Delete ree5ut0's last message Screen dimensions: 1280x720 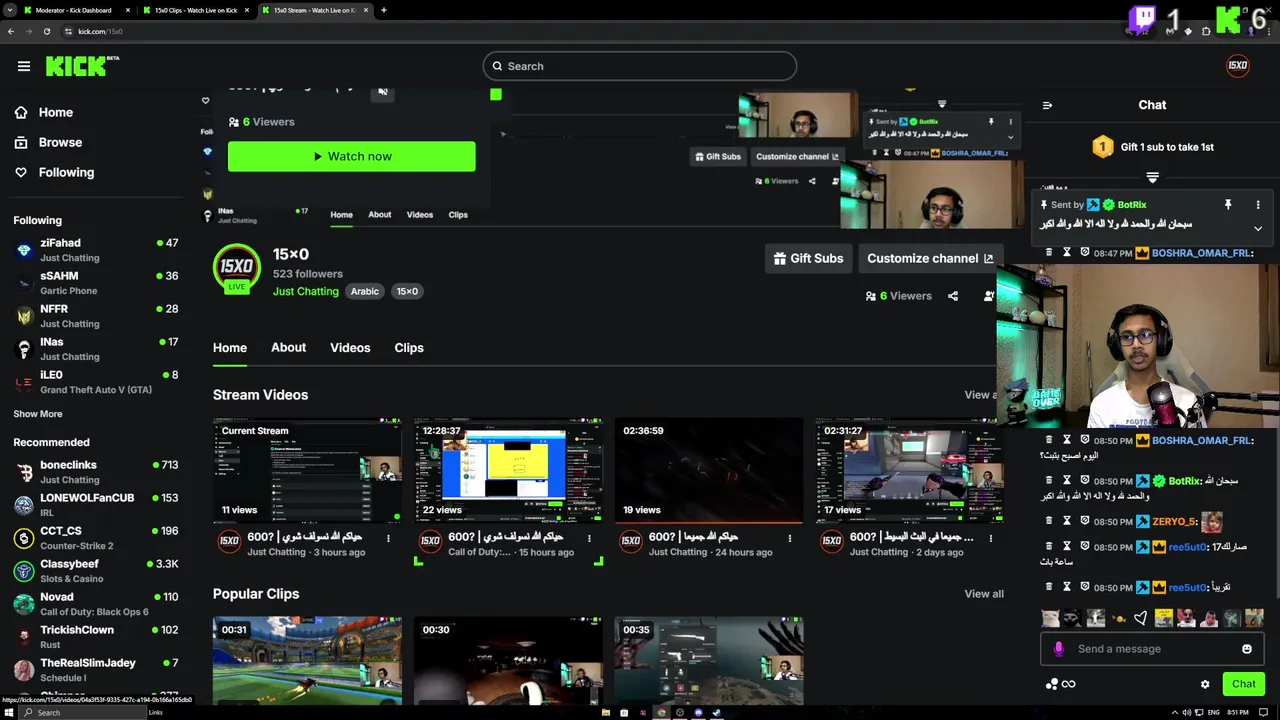coord(1049,588)
